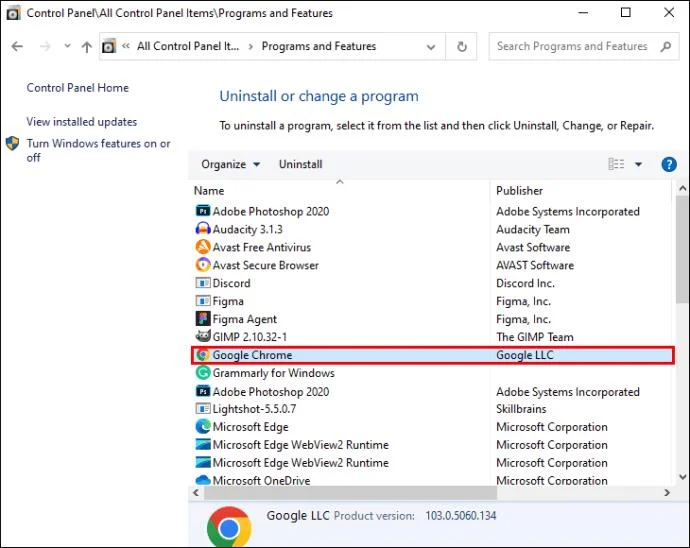Go up one folder level
This screenshot has width=690, height=548.
click(x=87, y=47)
